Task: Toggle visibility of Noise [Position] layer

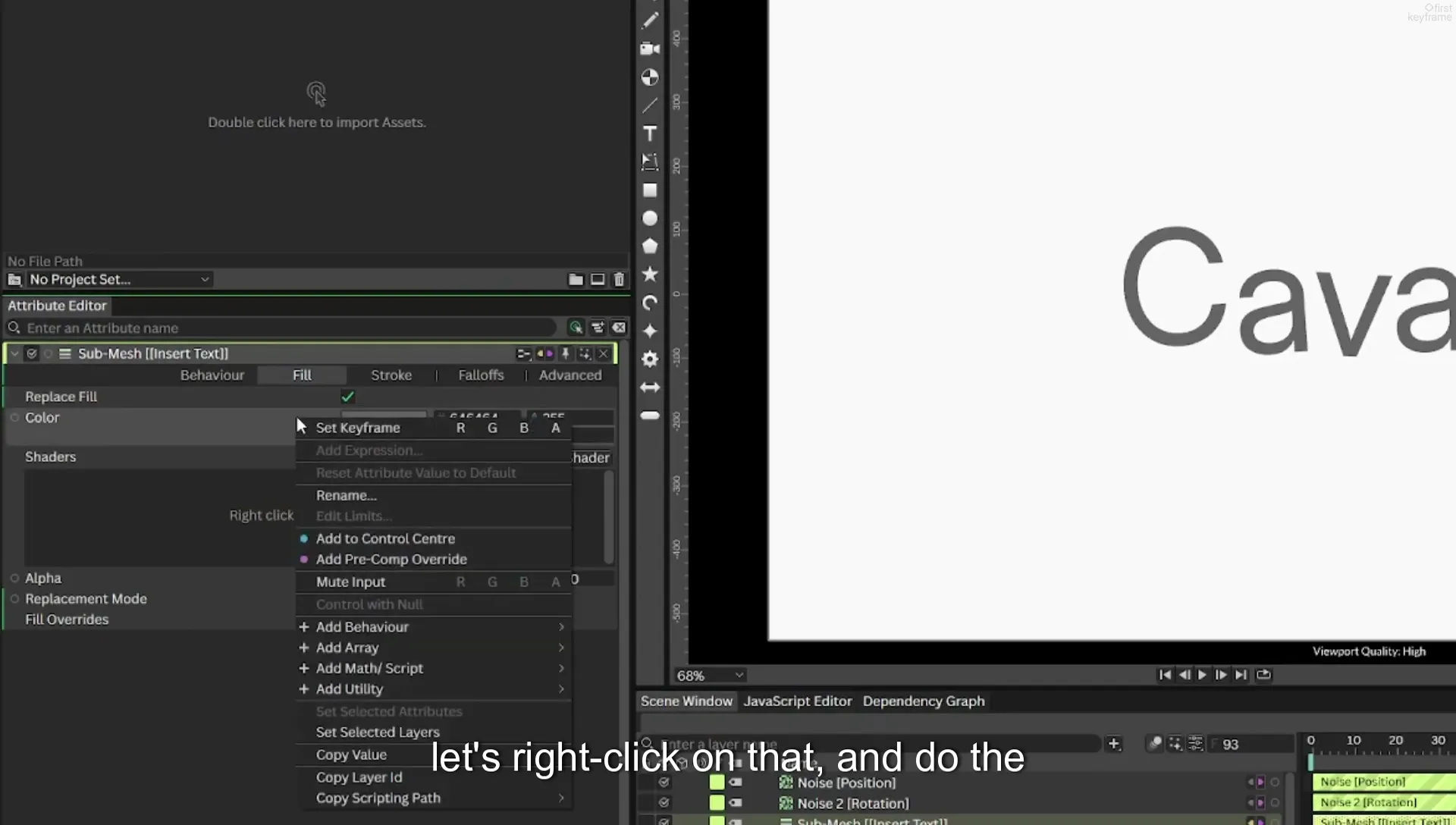Action: tap(664, 783)
